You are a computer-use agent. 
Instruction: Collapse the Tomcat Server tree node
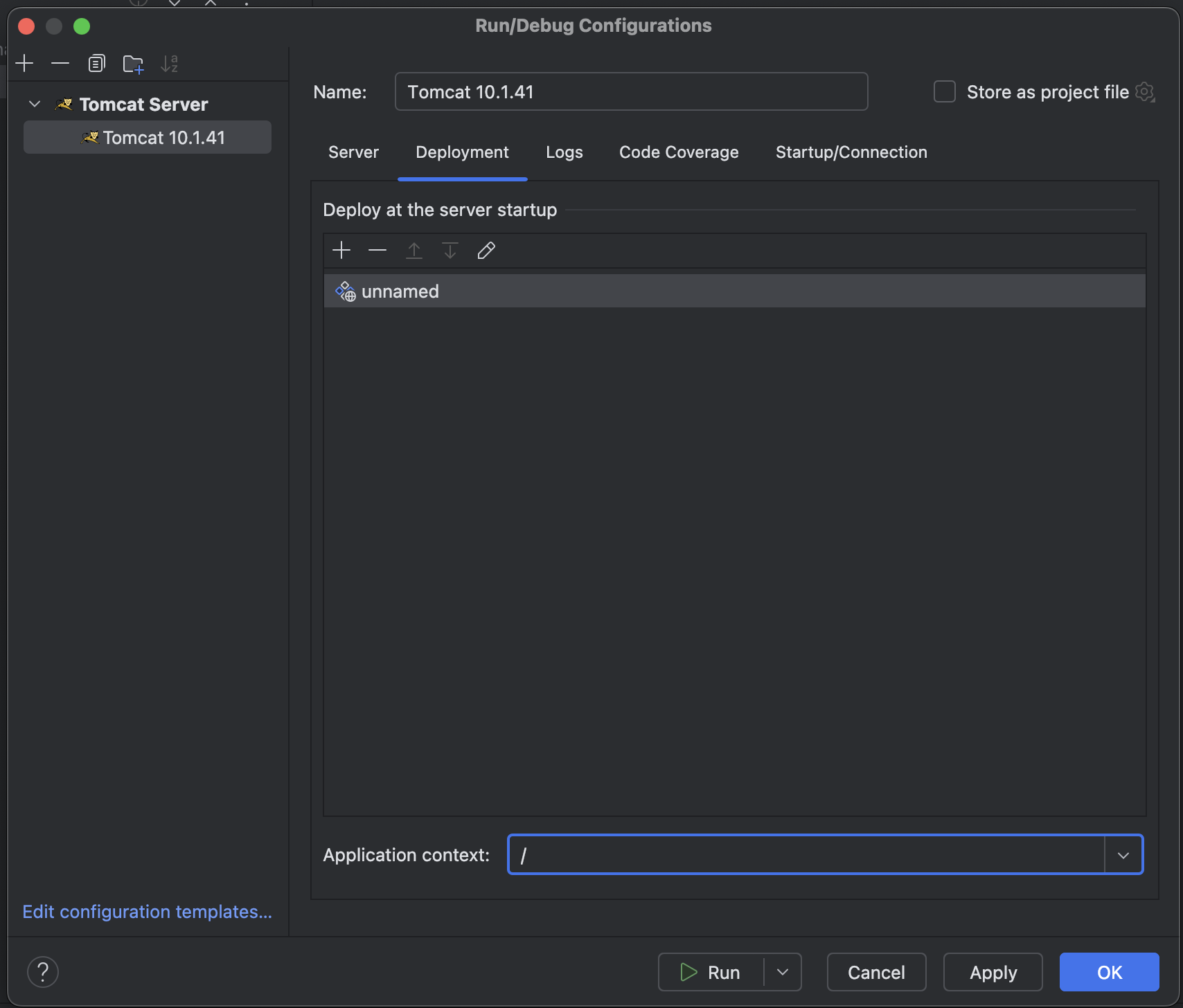(x=35, y=105)
